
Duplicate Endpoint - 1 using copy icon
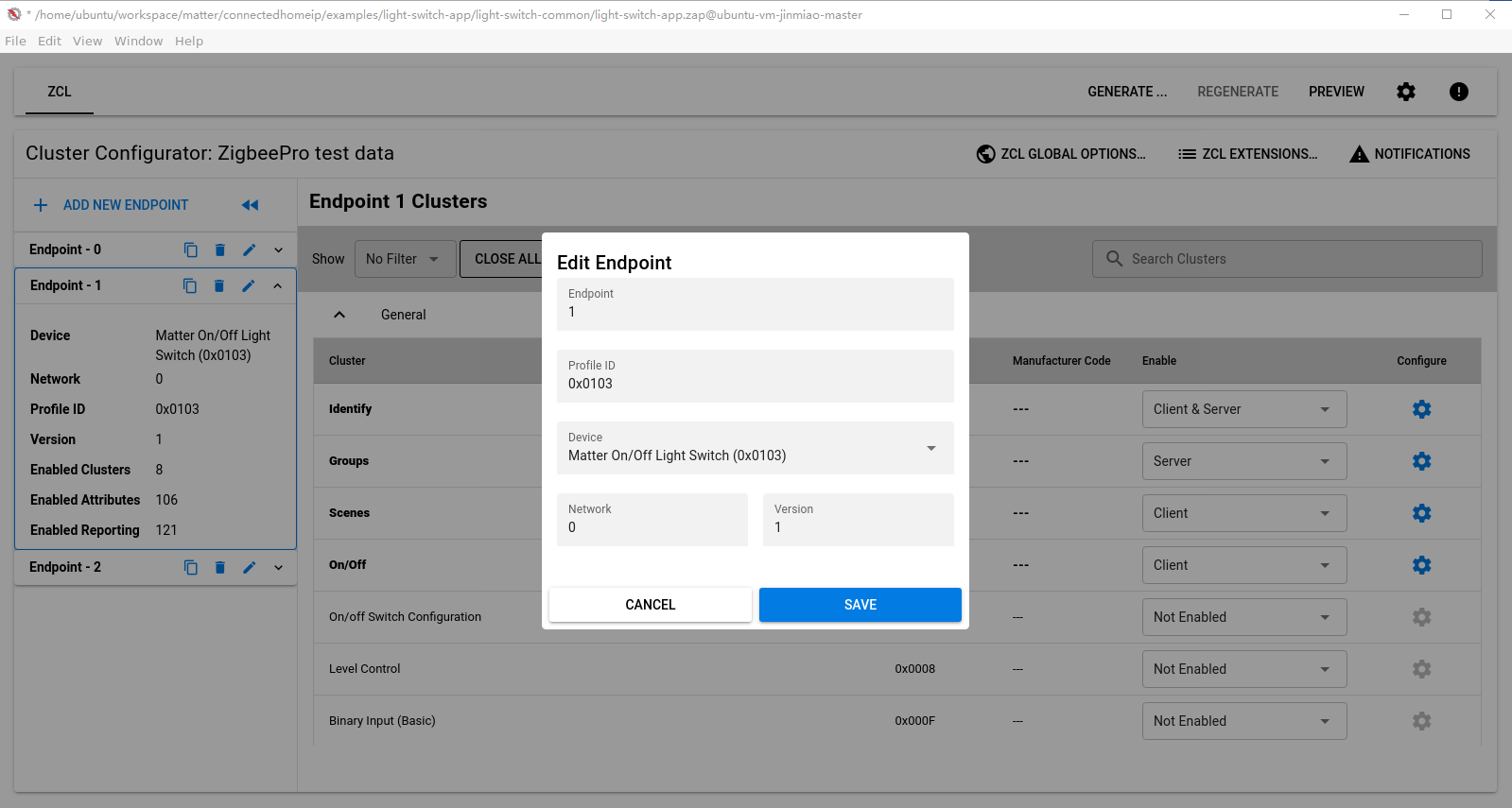tap(189, 286)
